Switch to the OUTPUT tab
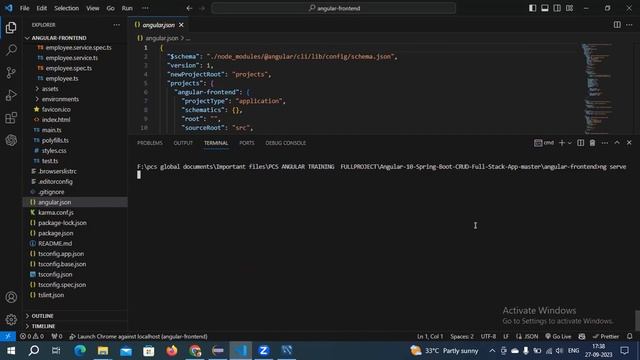The height and width of the screenshot is (360, 640). pos(183,143)
